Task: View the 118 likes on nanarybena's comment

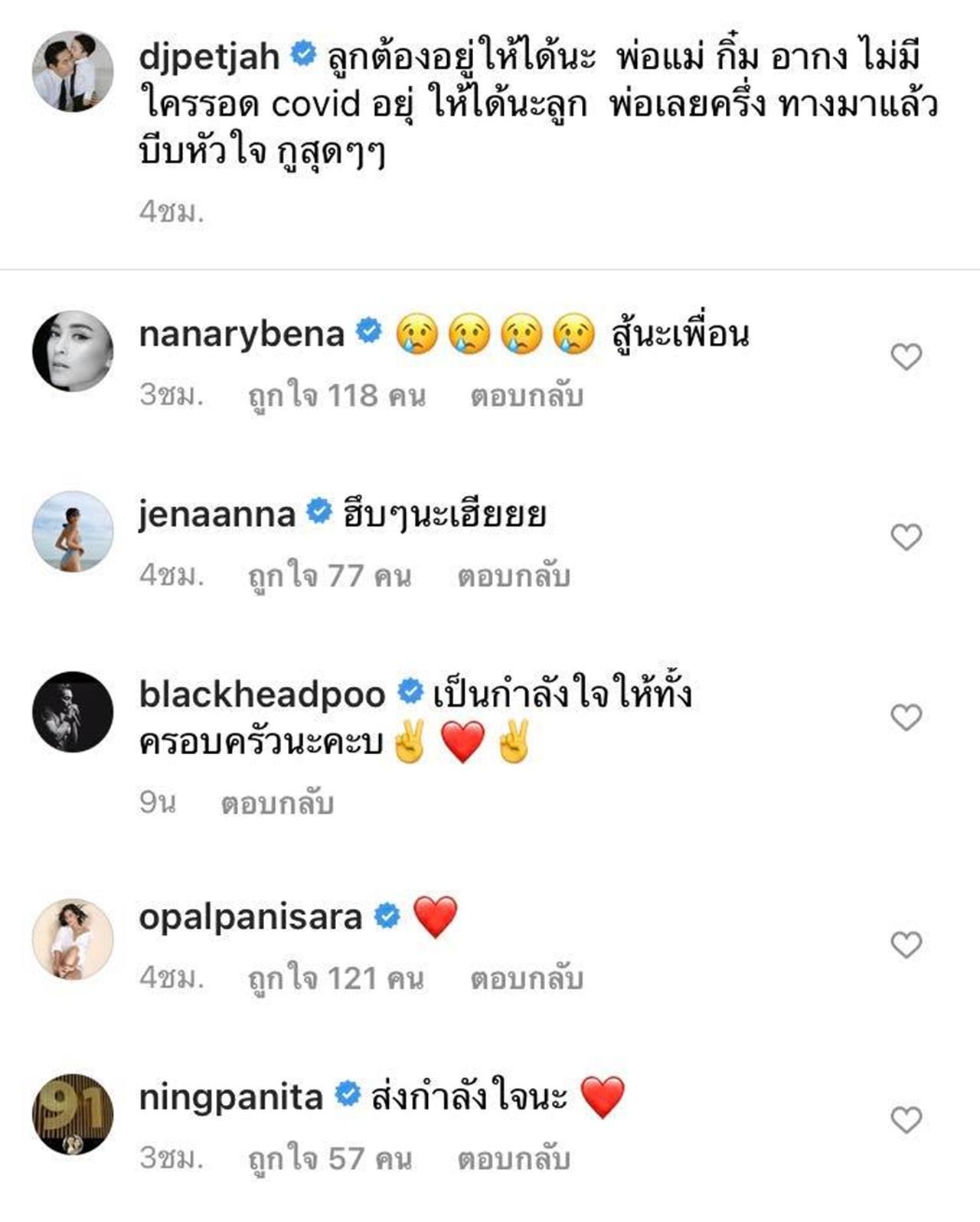Action: [336, 396]
